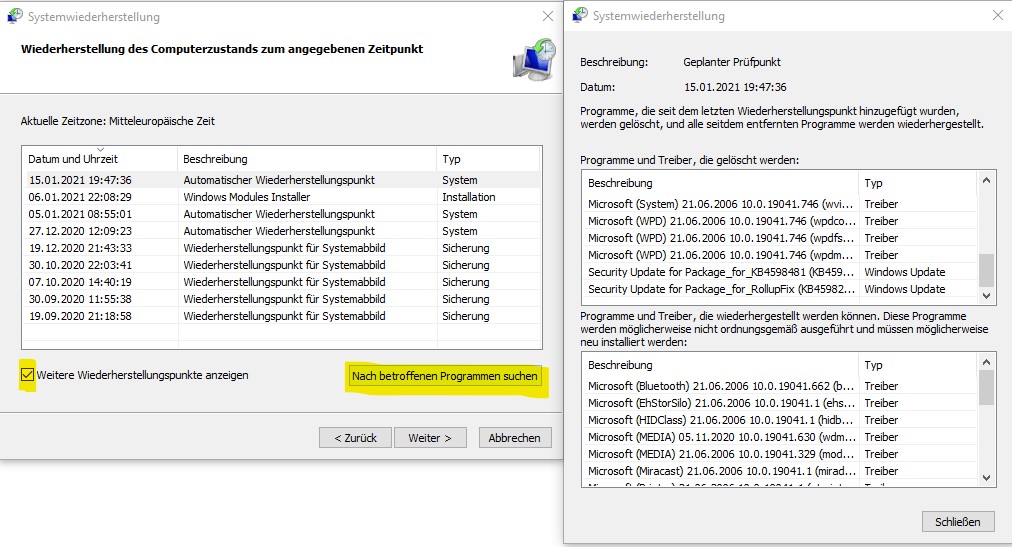Select restore point 07.10.2020 14:40:19
This screenshot has height=547, width=1012.
(x=281, y=282)
